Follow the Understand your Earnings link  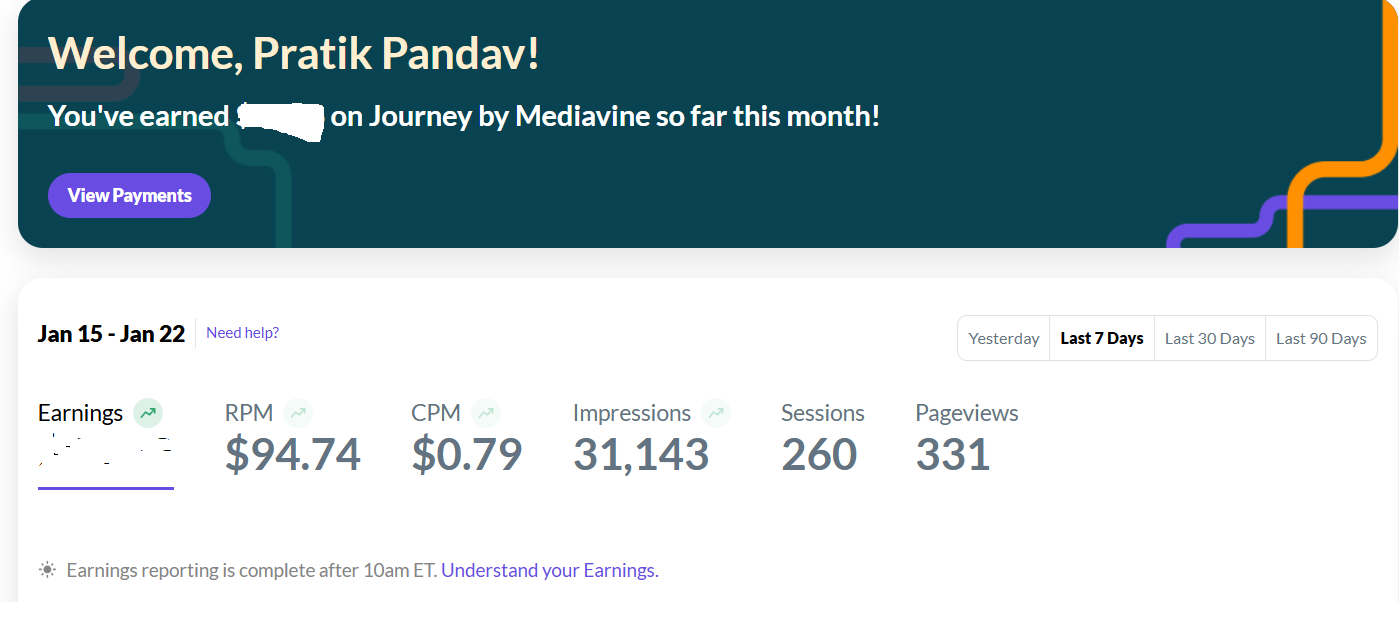[x=549, y=571]
